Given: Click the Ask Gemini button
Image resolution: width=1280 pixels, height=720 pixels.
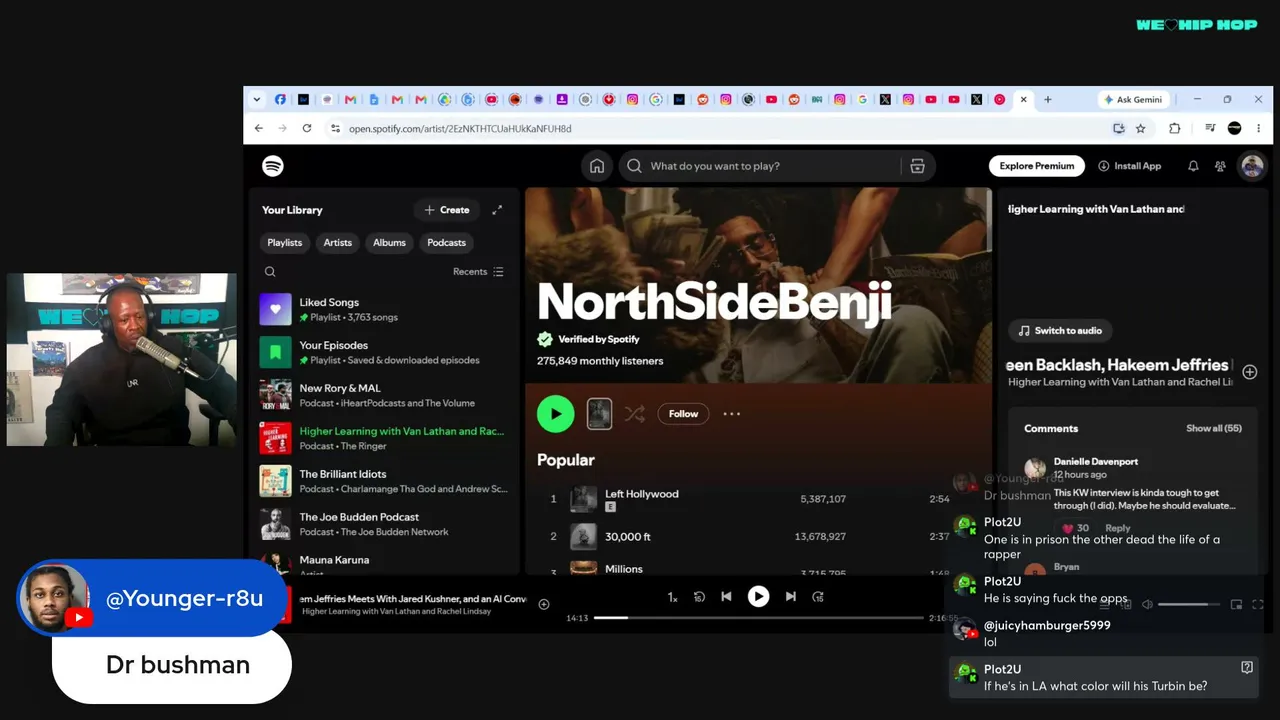Looking at the screenshot, I should point(1134,99).
